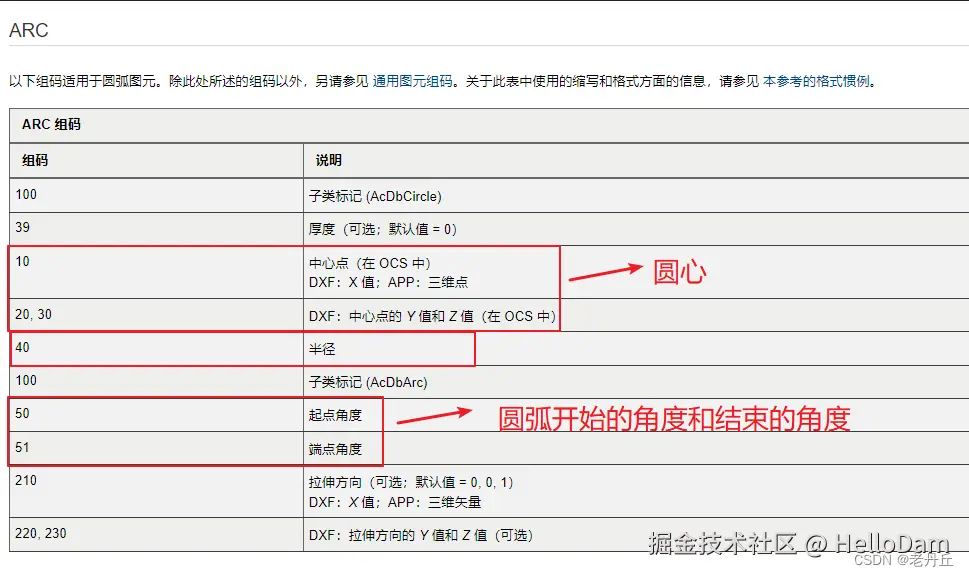This screenshot has height=576, width=969.
Task: Select the ARC 组码 table title
Action: coord(51,124)
